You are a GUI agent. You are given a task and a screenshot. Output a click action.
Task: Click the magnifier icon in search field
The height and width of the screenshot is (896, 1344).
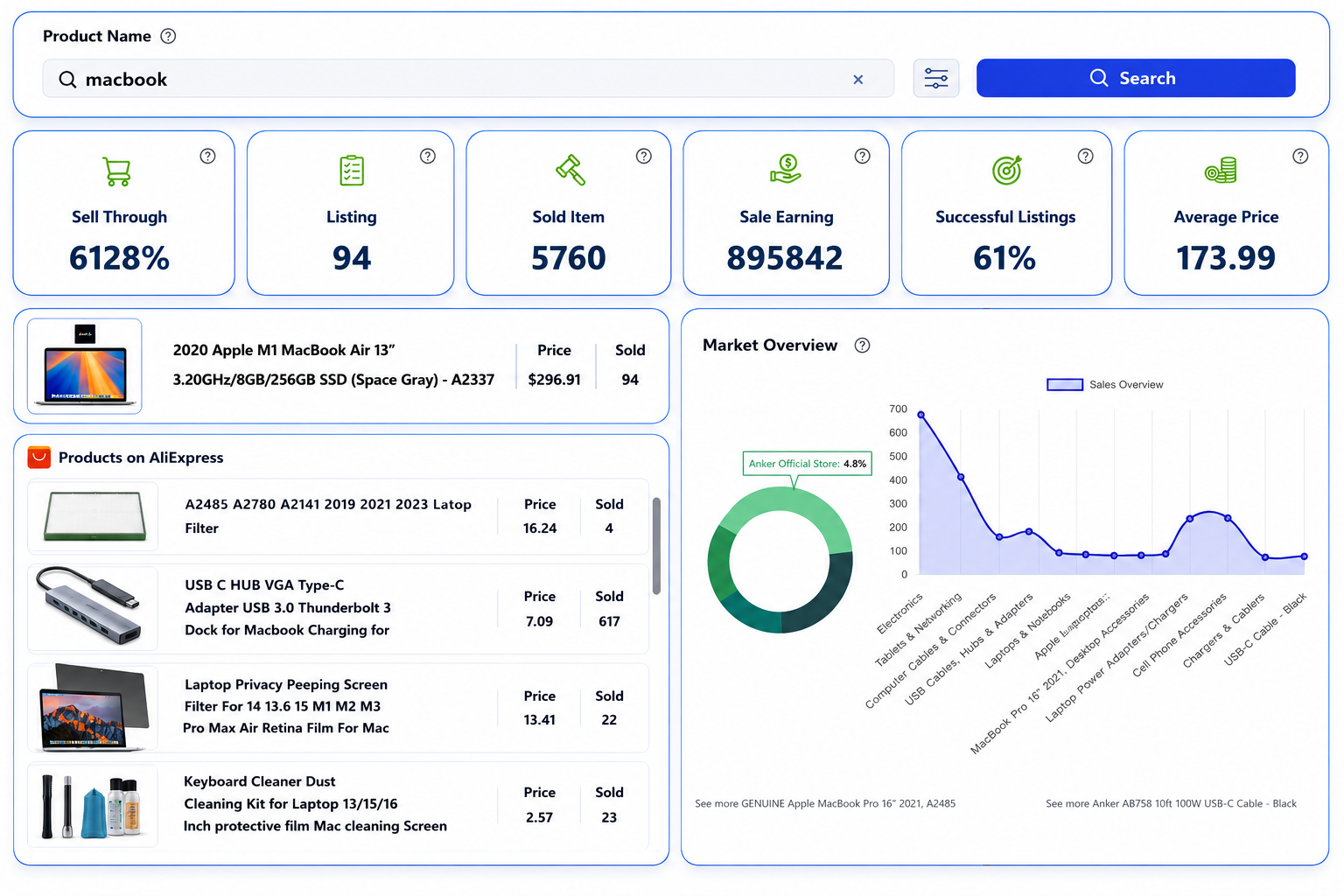pos(67,80)
